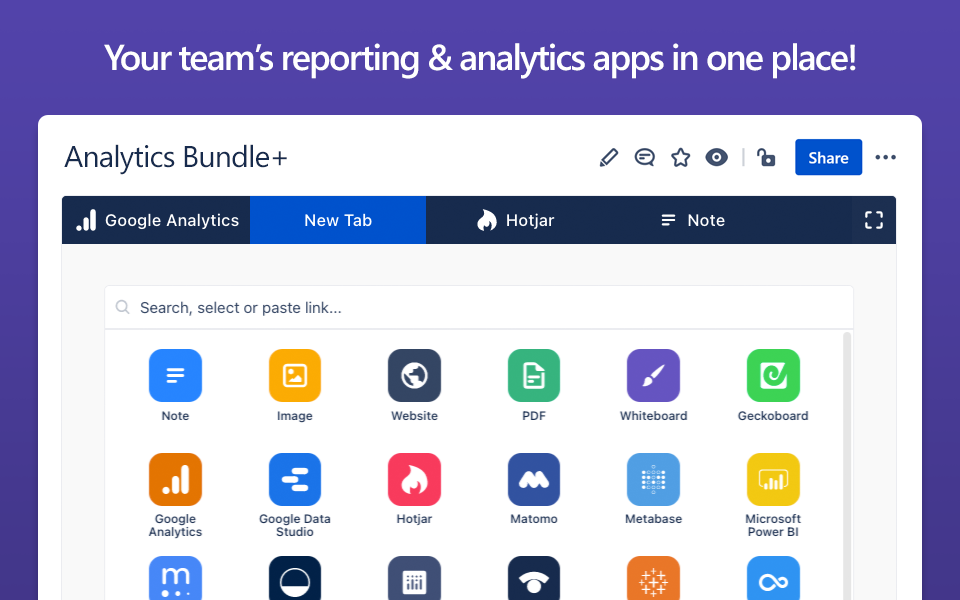Click the orange plus-pattern app icon in the bottom row
The image size is (960, 600).
coord(653,578)
